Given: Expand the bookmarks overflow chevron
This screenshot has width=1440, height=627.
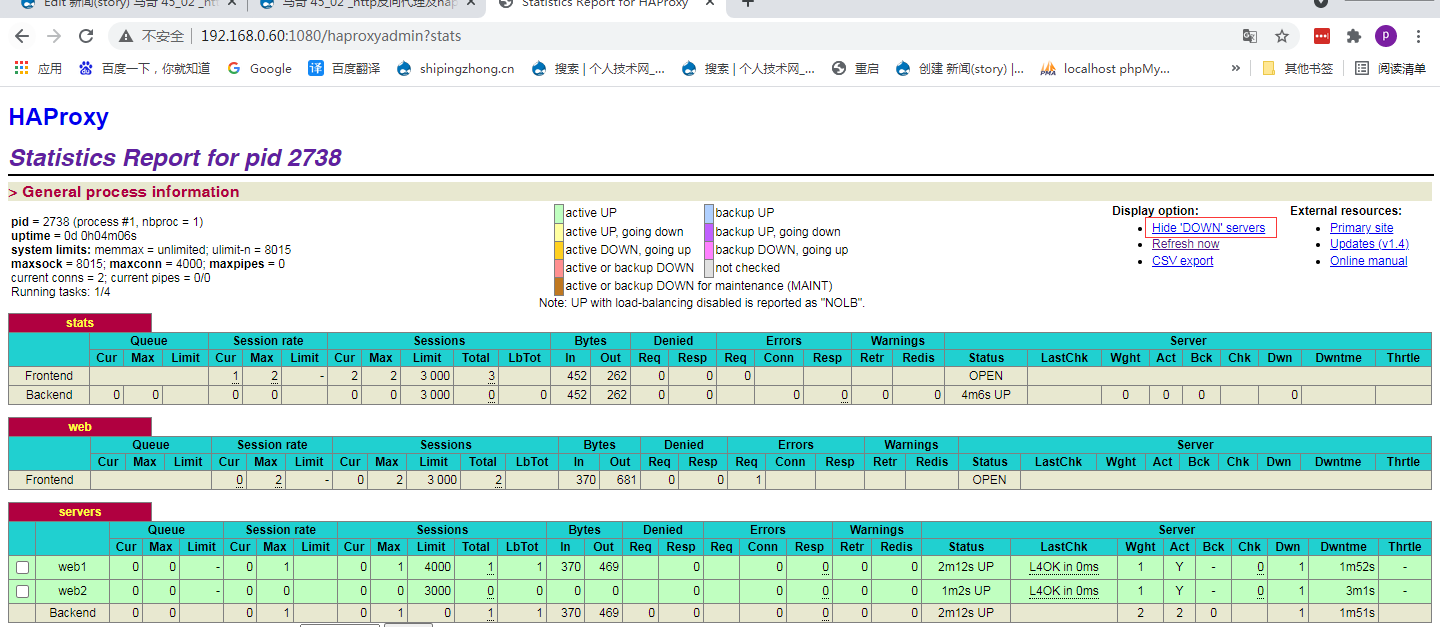Looking at the screenshot, I should (x=1236, y=69).
